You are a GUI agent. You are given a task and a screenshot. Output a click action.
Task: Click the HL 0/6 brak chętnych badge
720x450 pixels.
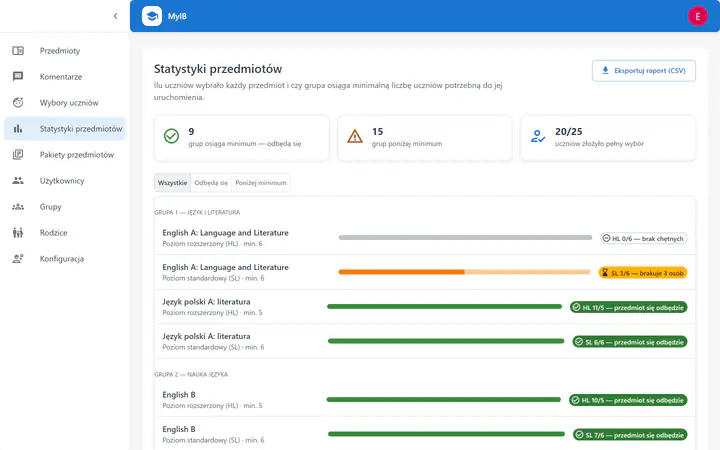[x=643, y=238]
